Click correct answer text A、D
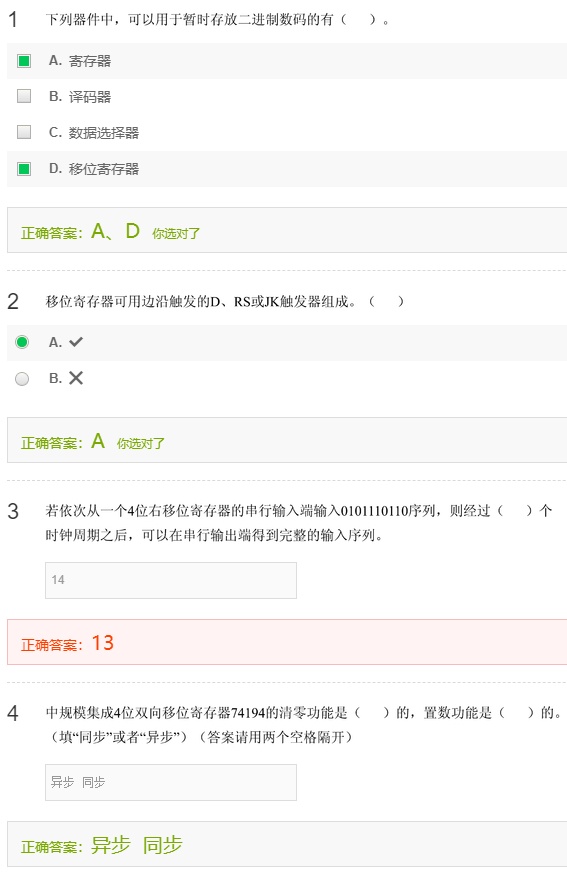The height and width of the screenshot is (875, 567). coord(116,231)
